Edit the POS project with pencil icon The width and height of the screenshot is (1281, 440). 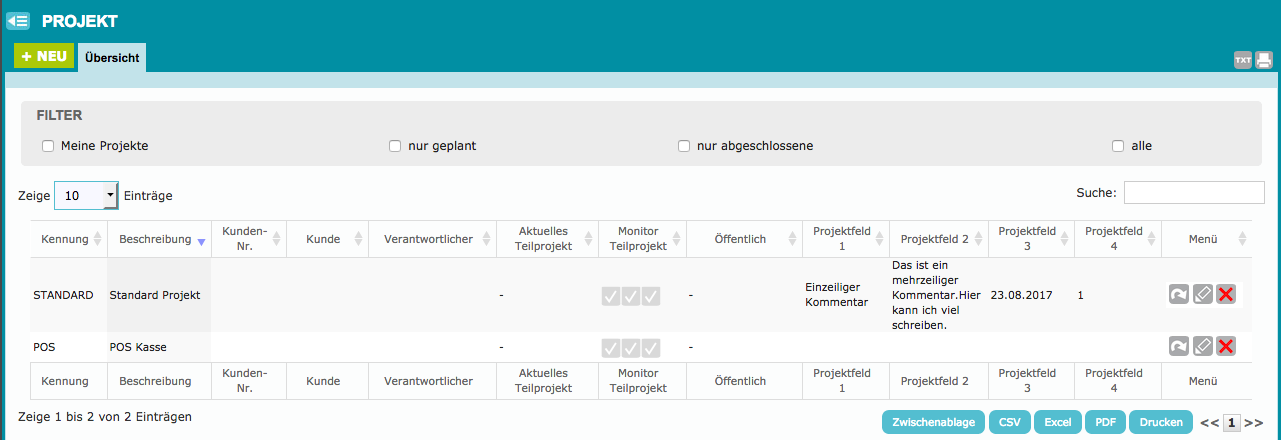coord(1202,346)
